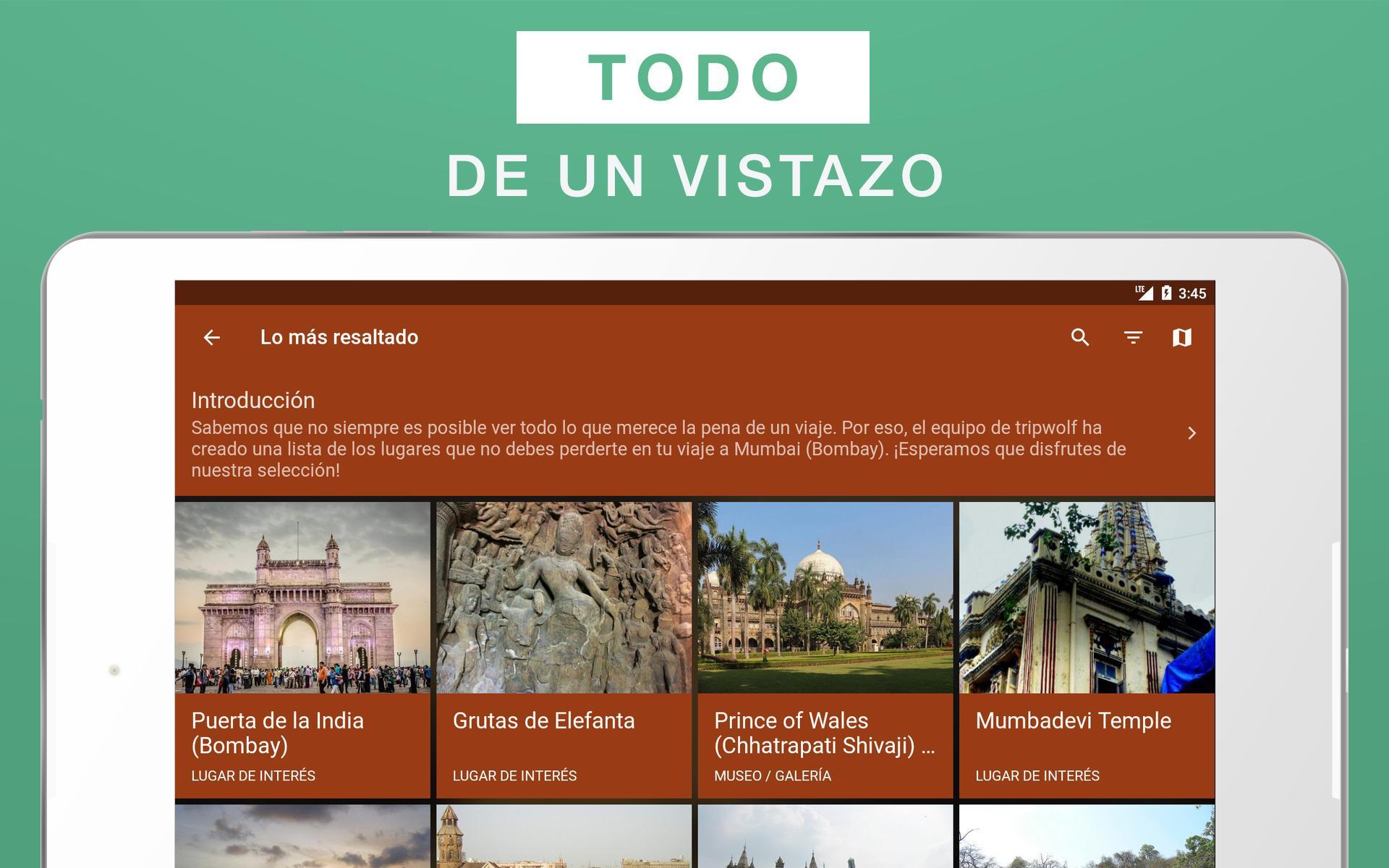Select the Mumbadevi Temple title

(1073, 720)
